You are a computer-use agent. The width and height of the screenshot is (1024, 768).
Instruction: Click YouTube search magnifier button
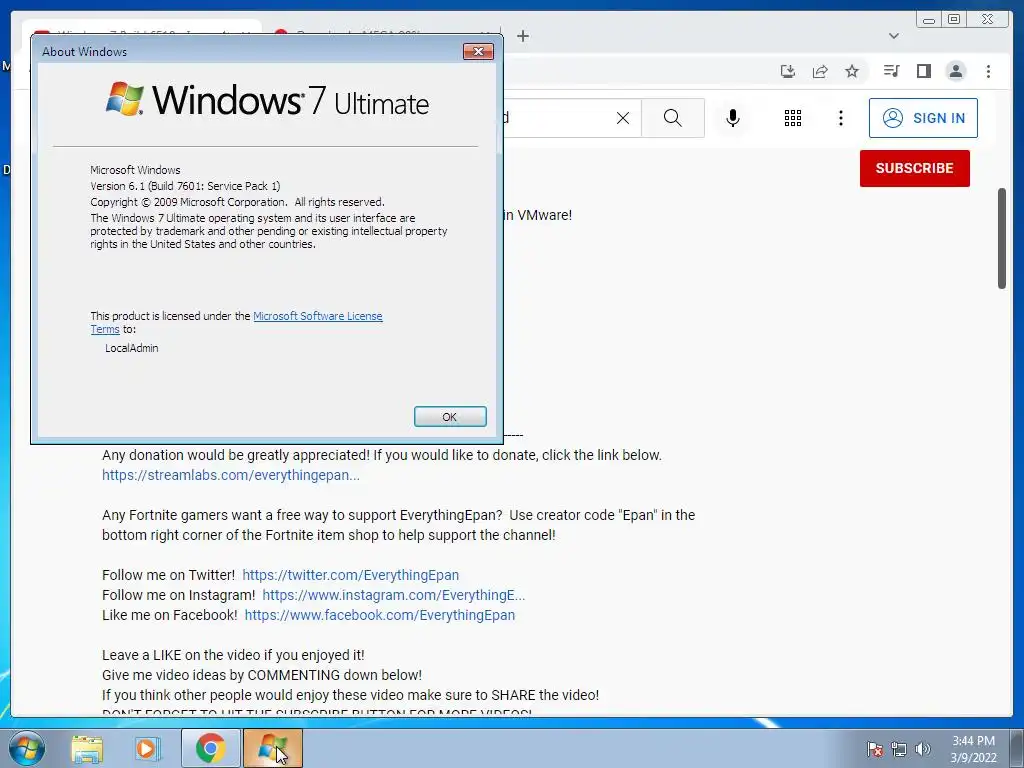coord(673,118)
